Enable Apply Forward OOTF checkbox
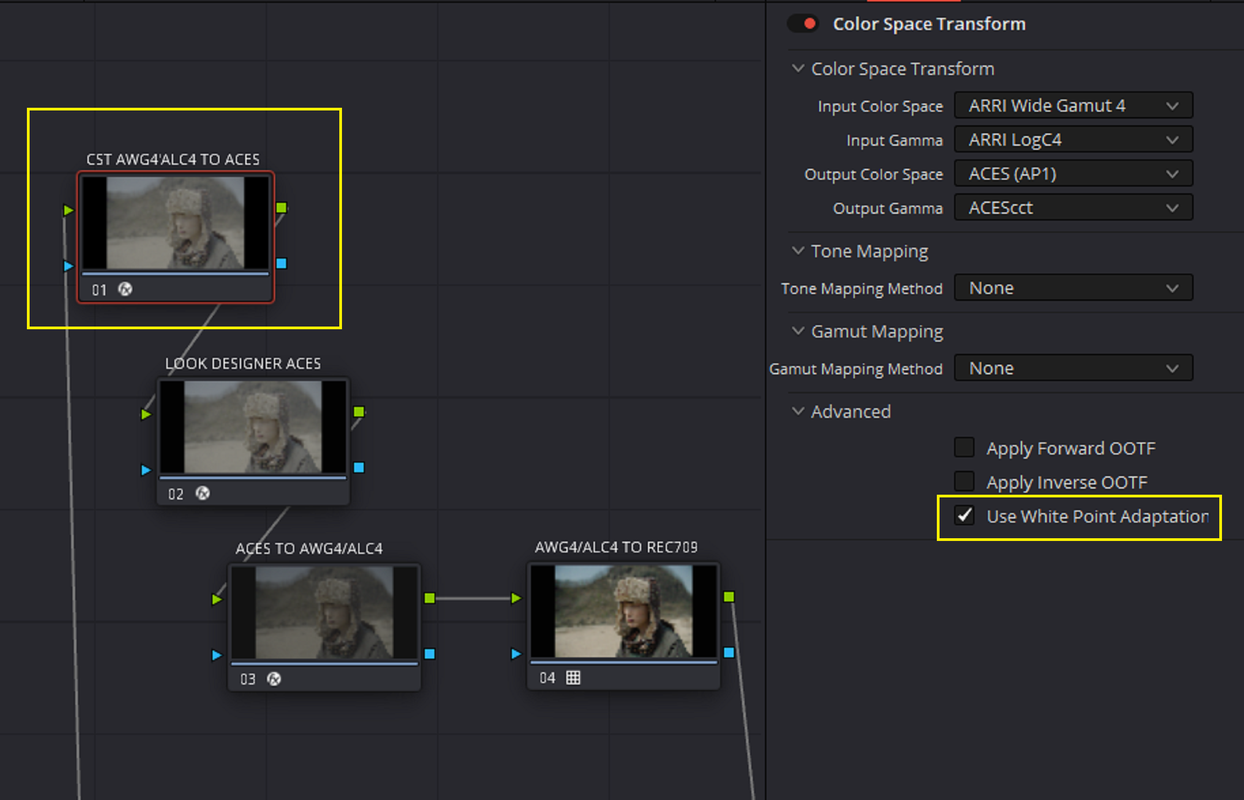Image resolution: width=1244 pixels, height=800 pixels. point(964,447)
